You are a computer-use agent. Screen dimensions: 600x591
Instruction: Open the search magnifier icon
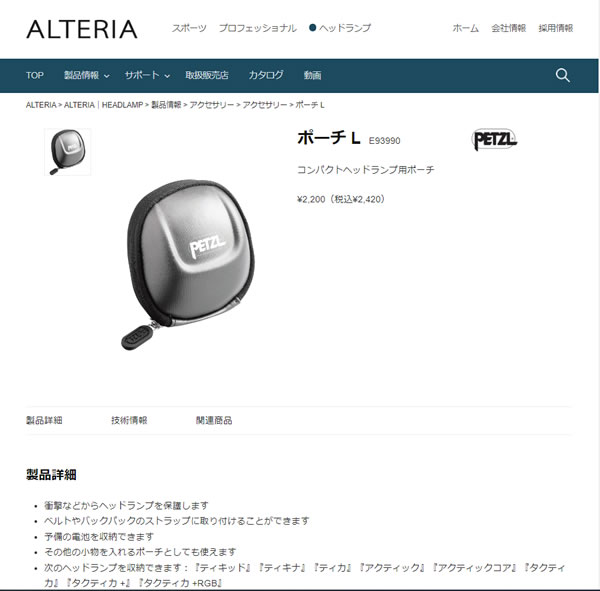[562, 75]
